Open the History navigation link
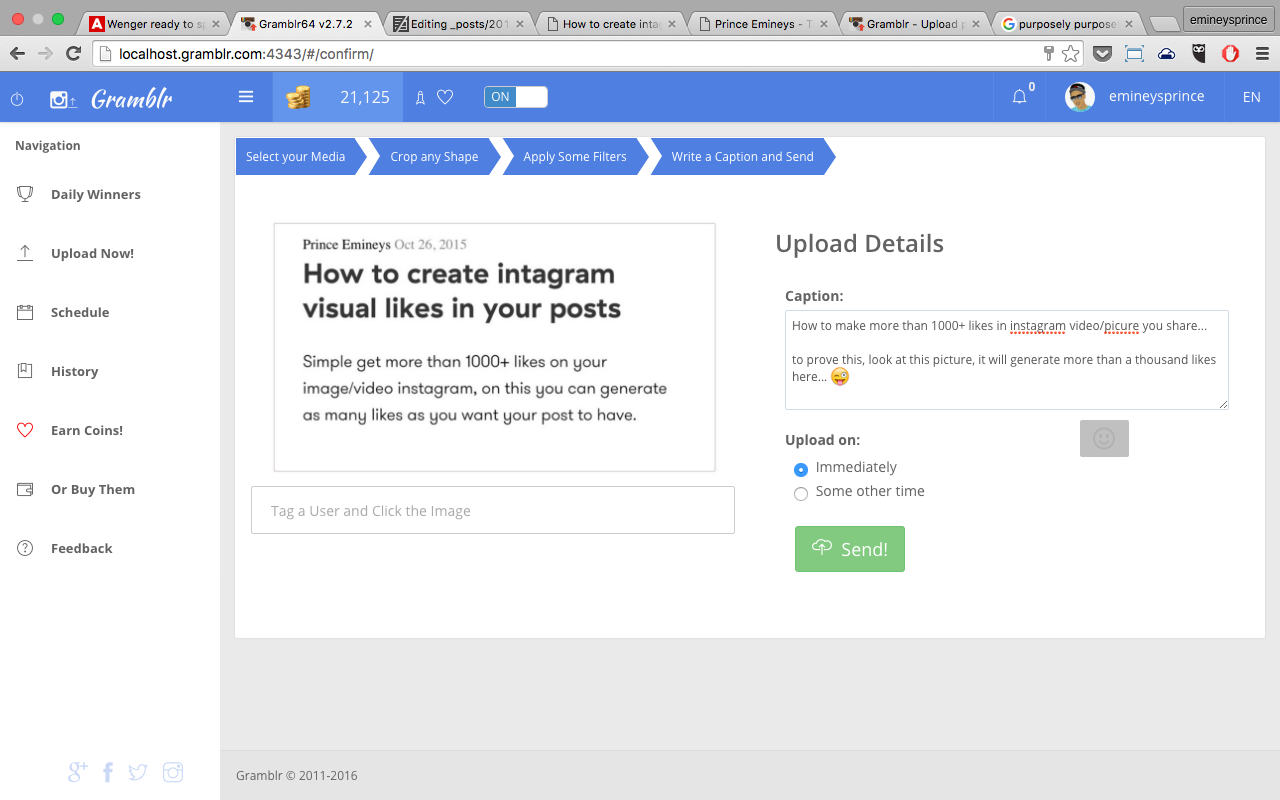The image size is (1280, 800). pyautogui.click(x=75, y=371)
